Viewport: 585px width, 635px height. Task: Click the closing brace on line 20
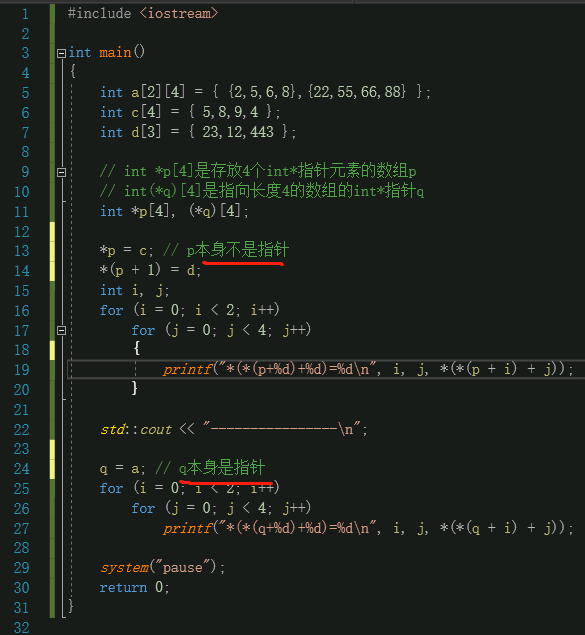135,388
